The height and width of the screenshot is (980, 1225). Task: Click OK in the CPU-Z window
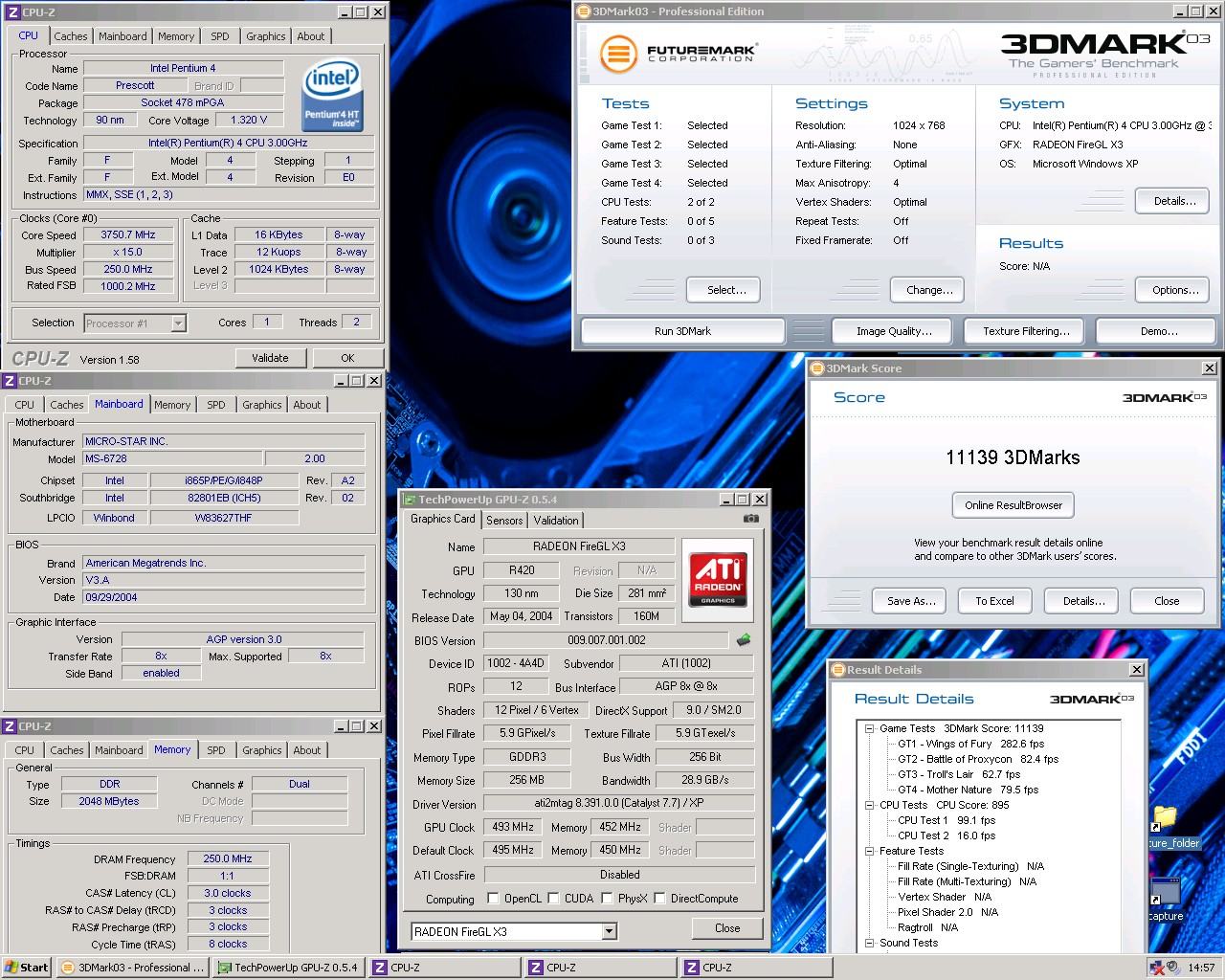347,358
